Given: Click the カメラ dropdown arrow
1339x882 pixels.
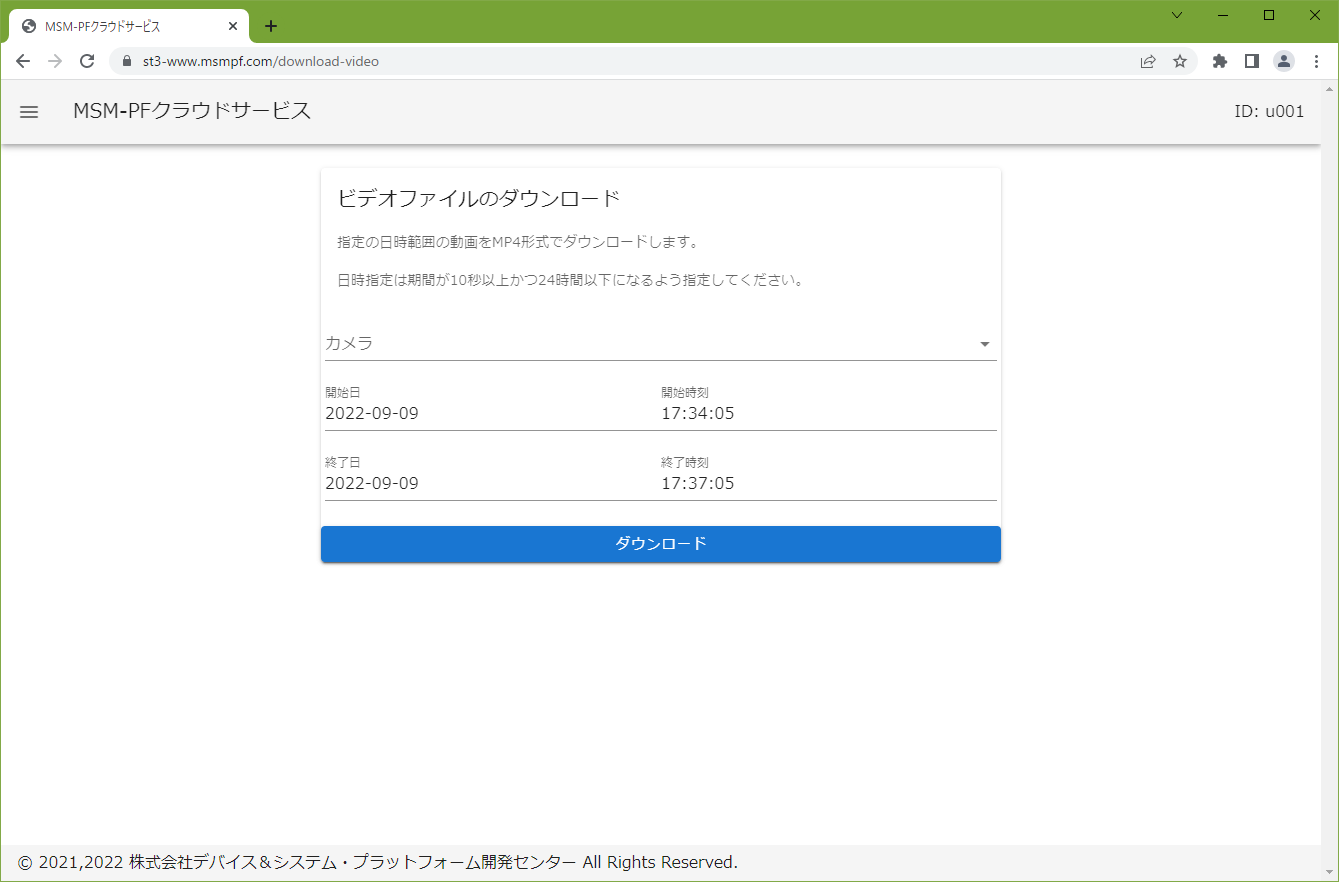Looking at the screenshot, I should [984, 344].
